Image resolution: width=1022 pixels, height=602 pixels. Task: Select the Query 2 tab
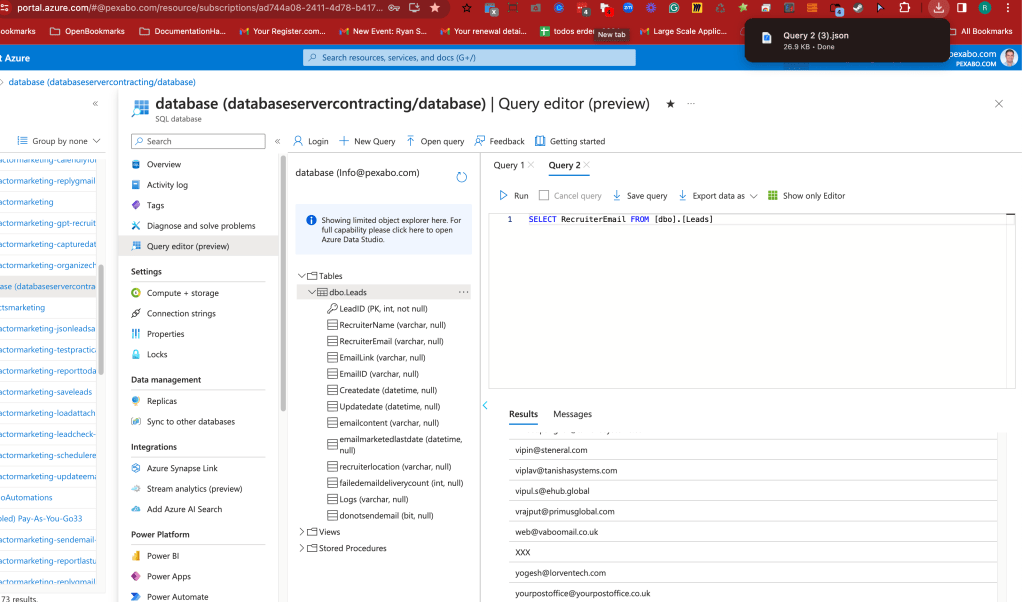(564, 165)
